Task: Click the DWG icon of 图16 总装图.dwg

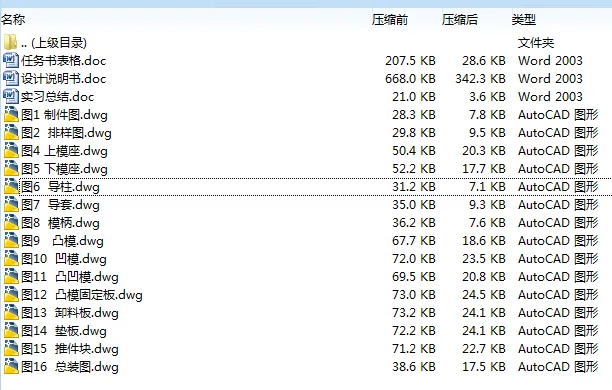Action: 11,366
